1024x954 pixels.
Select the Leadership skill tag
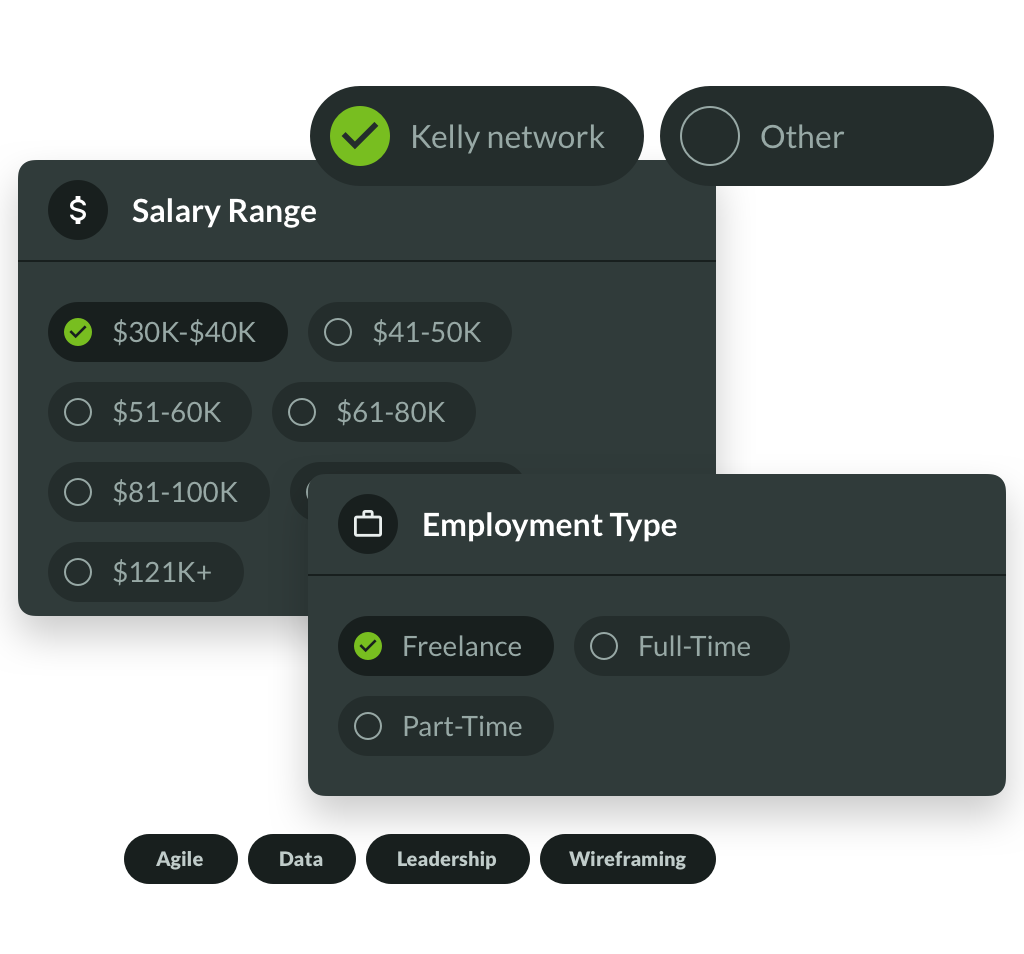point(447,859)
